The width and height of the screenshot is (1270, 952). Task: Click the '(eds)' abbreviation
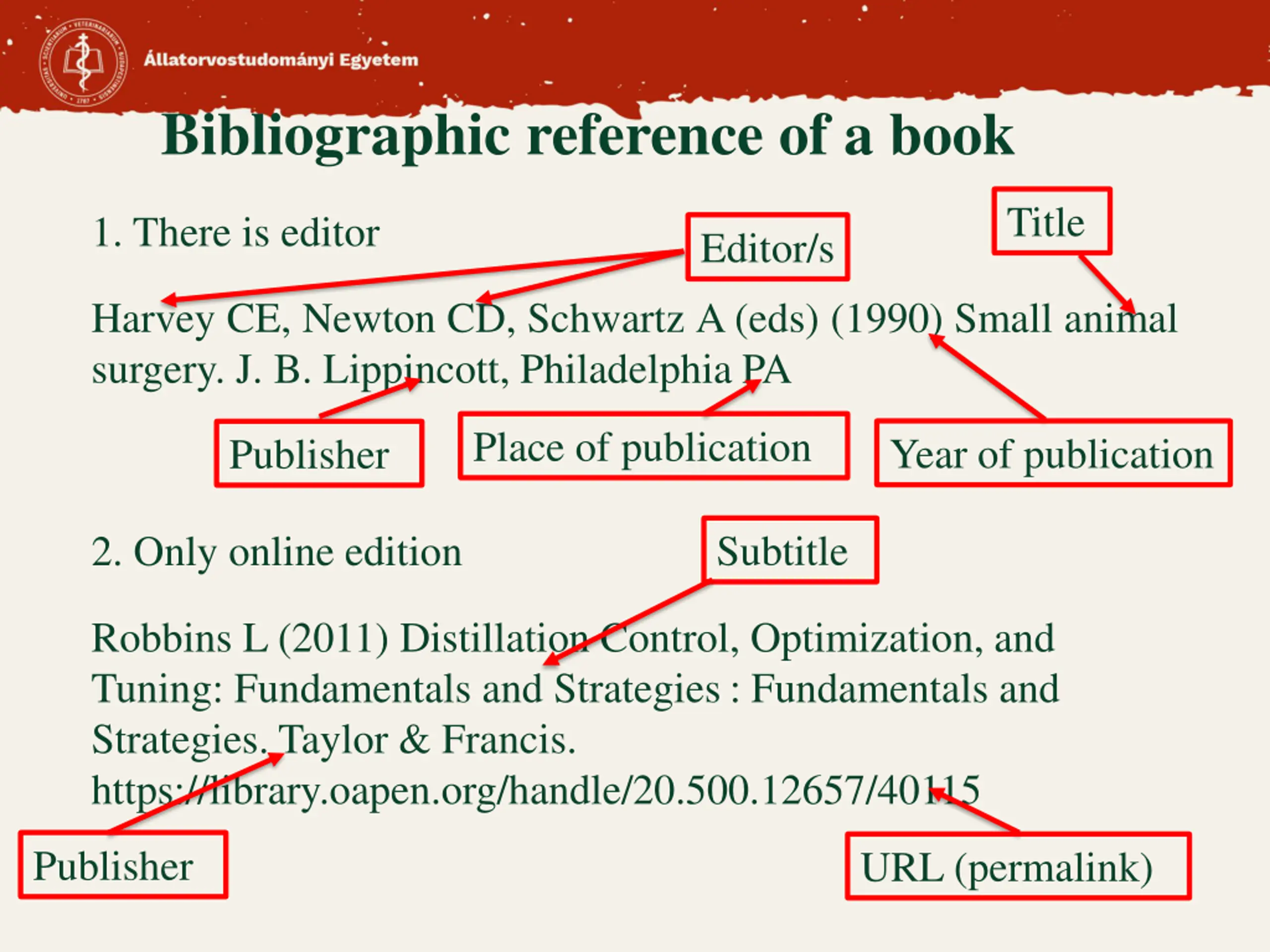(777, 320)
